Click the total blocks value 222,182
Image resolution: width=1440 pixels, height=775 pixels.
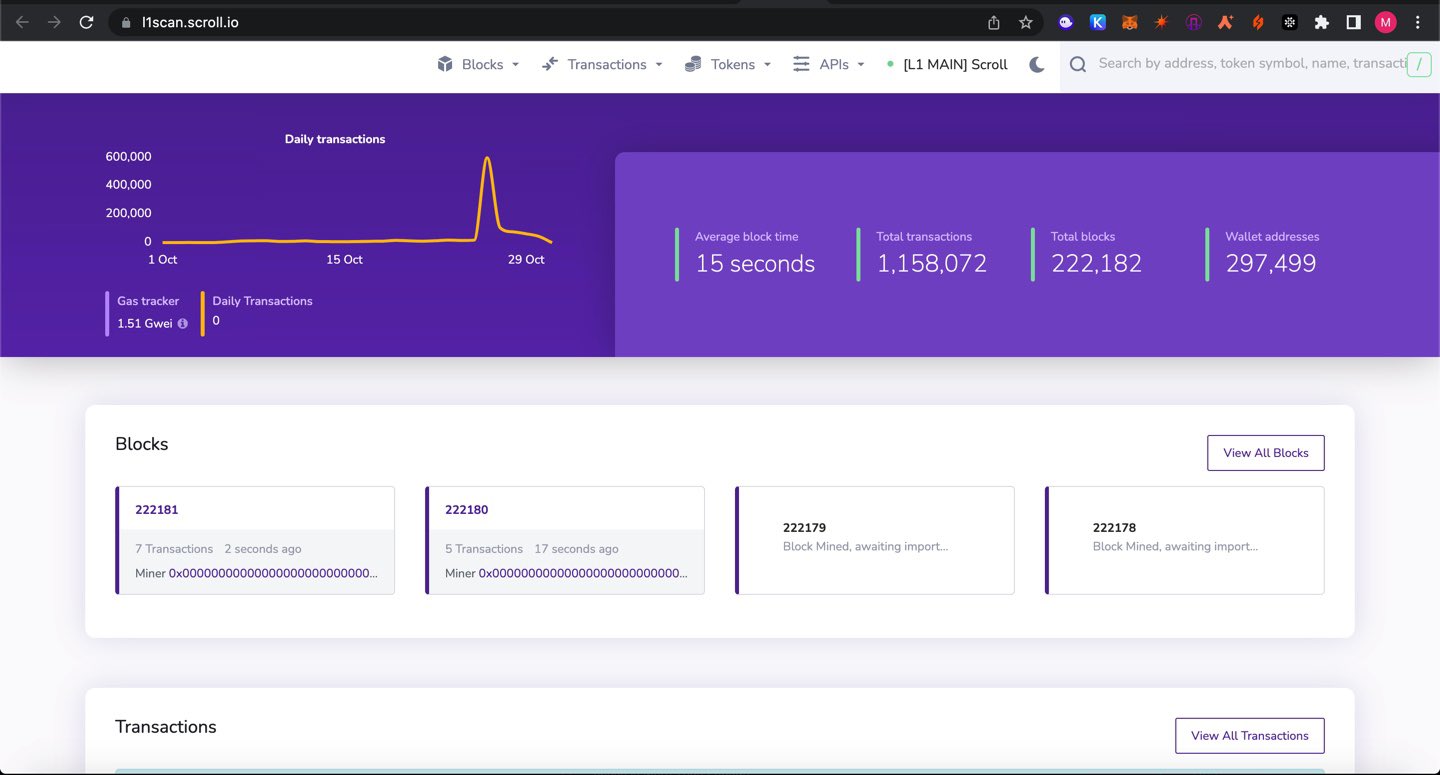click(1096, 264)
